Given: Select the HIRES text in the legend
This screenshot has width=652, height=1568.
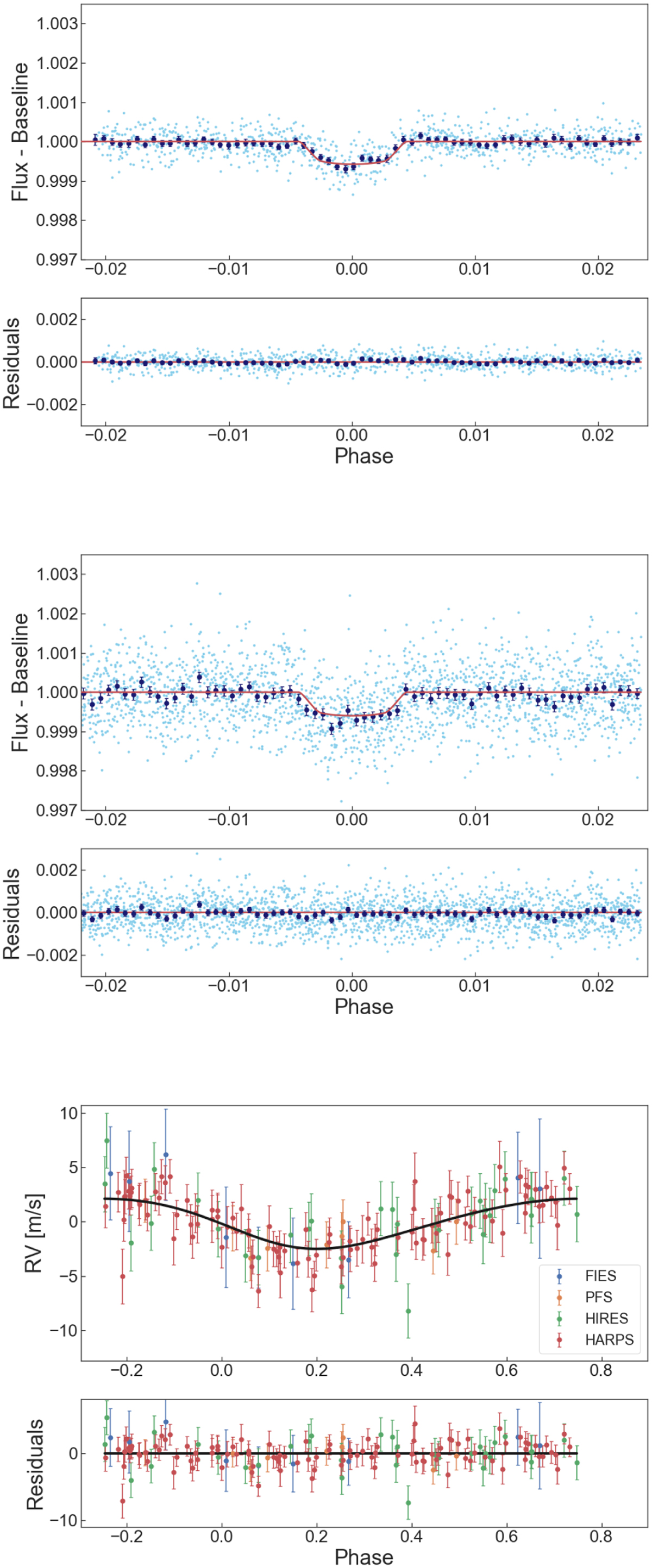Looking at the screenshot, I should 606,1318.
